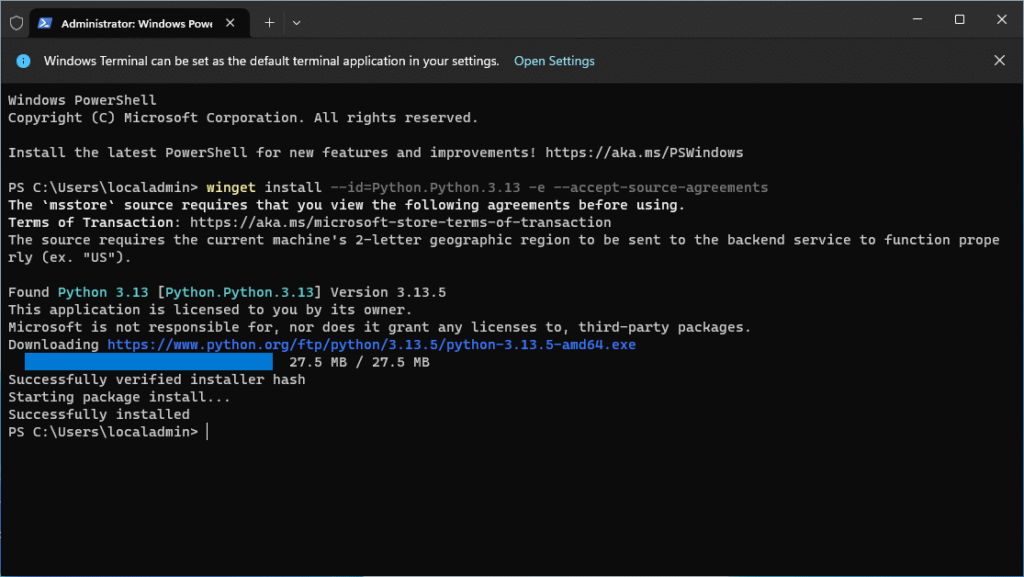Screen dimensions: 1024x577
Task: Click the administrator shield icon in title bar
Action: coord(16,22)
